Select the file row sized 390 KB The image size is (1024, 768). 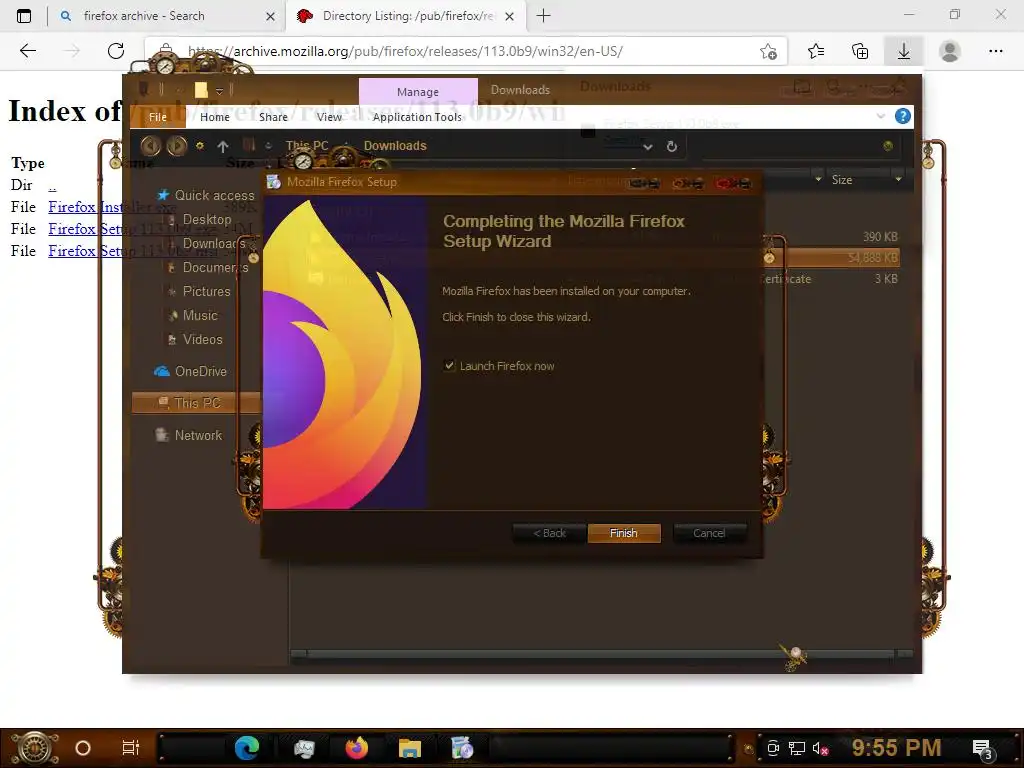click(x=833, y=236)
